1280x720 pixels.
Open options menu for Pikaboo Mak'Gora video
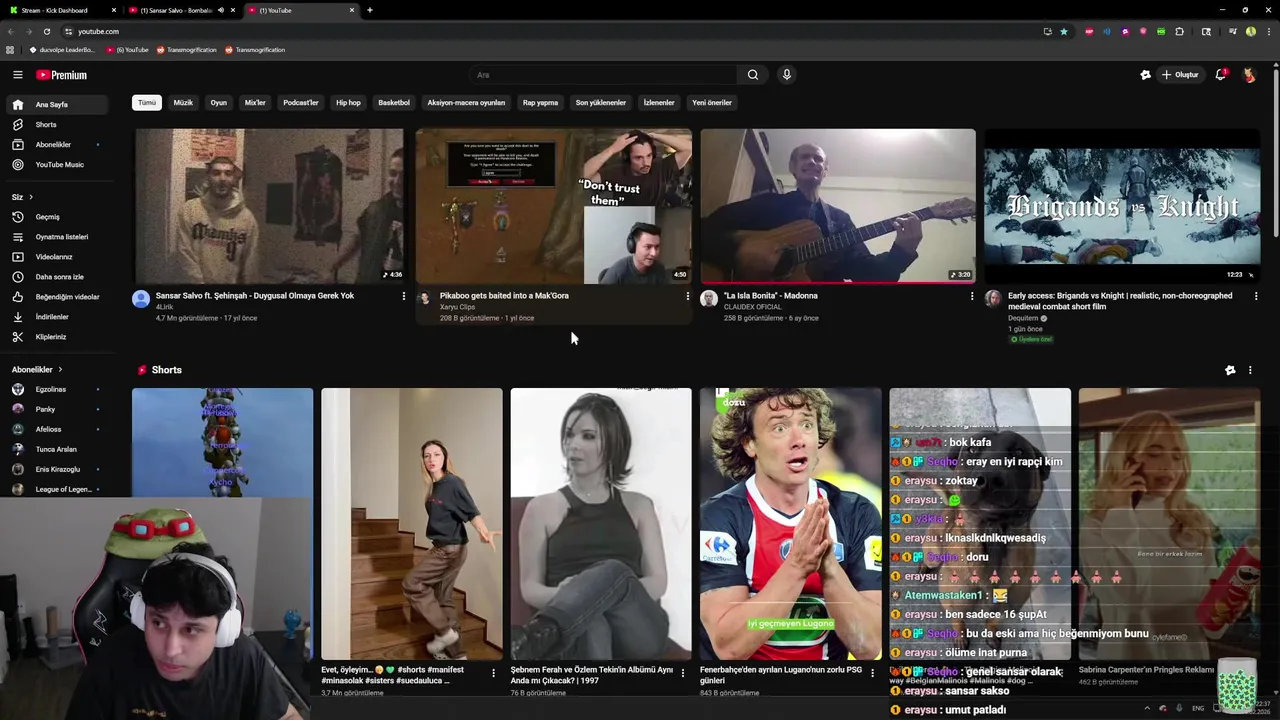coord(687,296)
